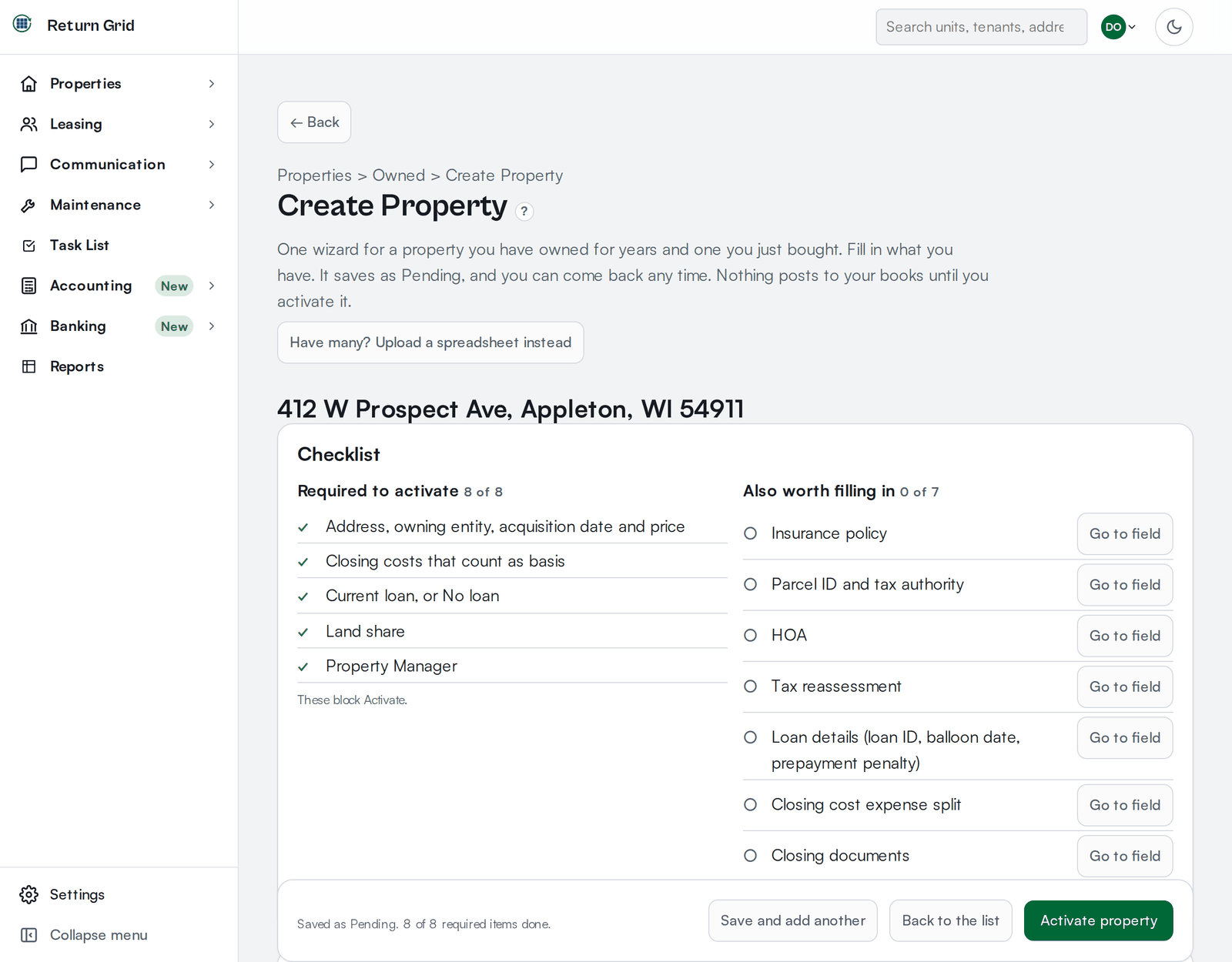Select the Insurance policy circle marker
This screenshot has width=1232, height=962.
(x=751, y=533)
